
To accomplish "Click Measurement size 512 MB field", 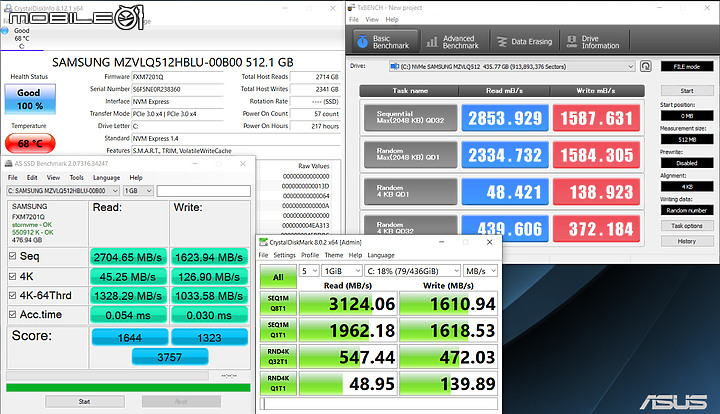I will coord(687,139).
